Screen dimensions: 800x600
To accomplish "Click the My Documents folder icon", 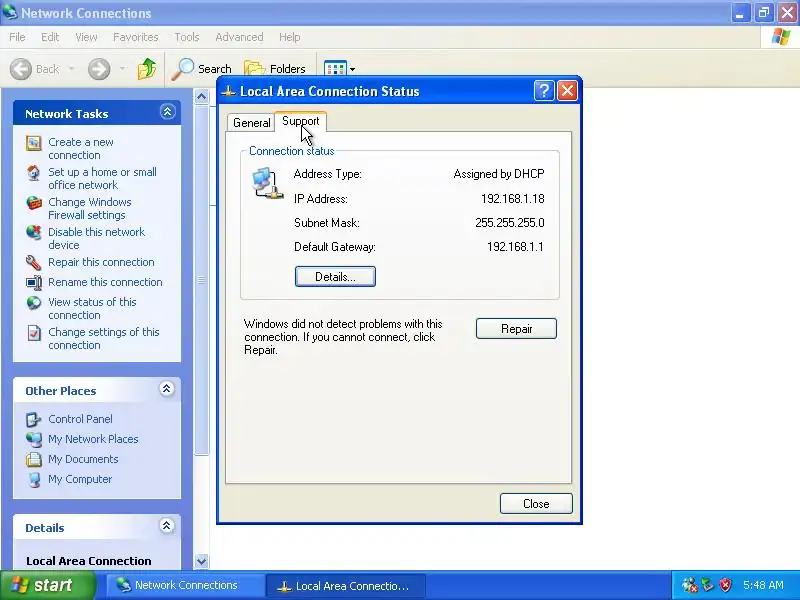I will click(x=34, y=459).
